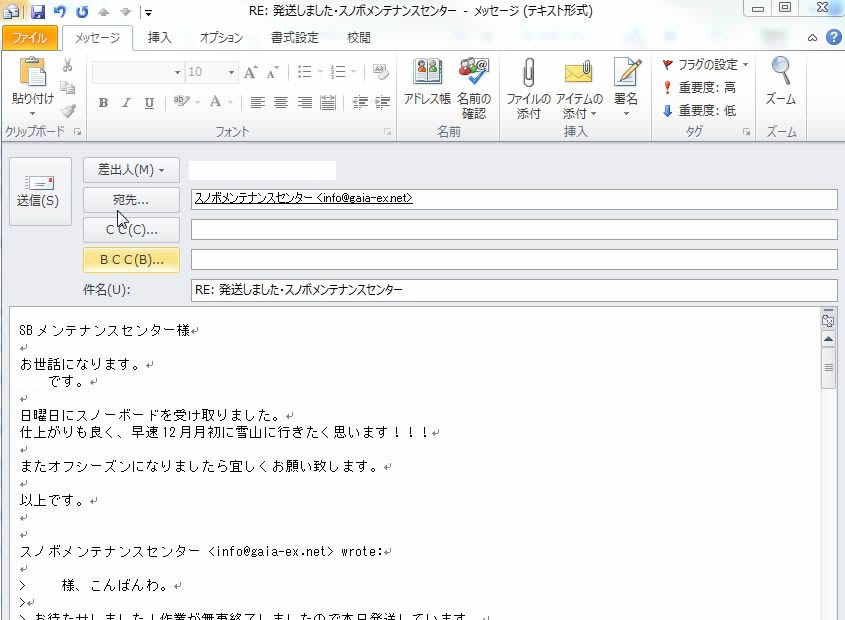The image size is (845, 620).
Task: Open the font name combo box
Action: point(137,72)
